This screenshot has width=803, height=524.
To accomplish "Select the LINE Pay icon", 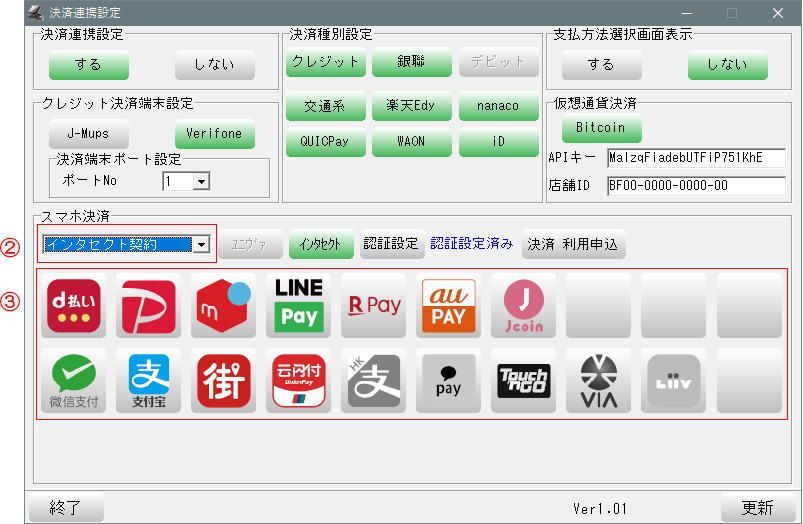I will pos(299,306).
